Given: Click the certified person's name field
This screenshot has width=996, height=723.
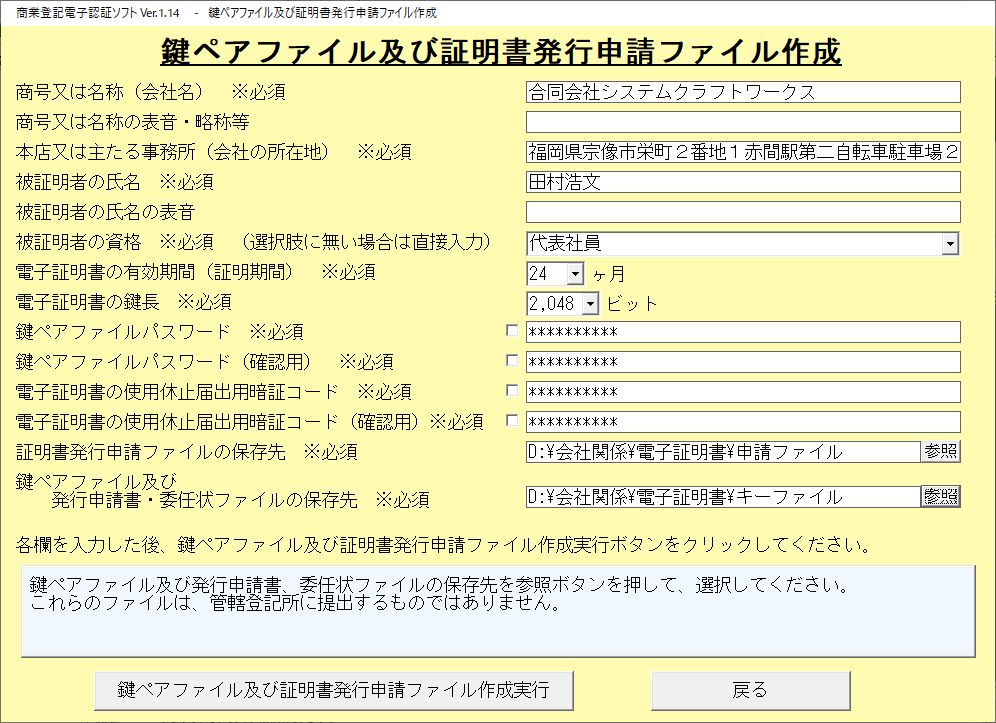Looking at the screenshot, I should pos(742,182).
